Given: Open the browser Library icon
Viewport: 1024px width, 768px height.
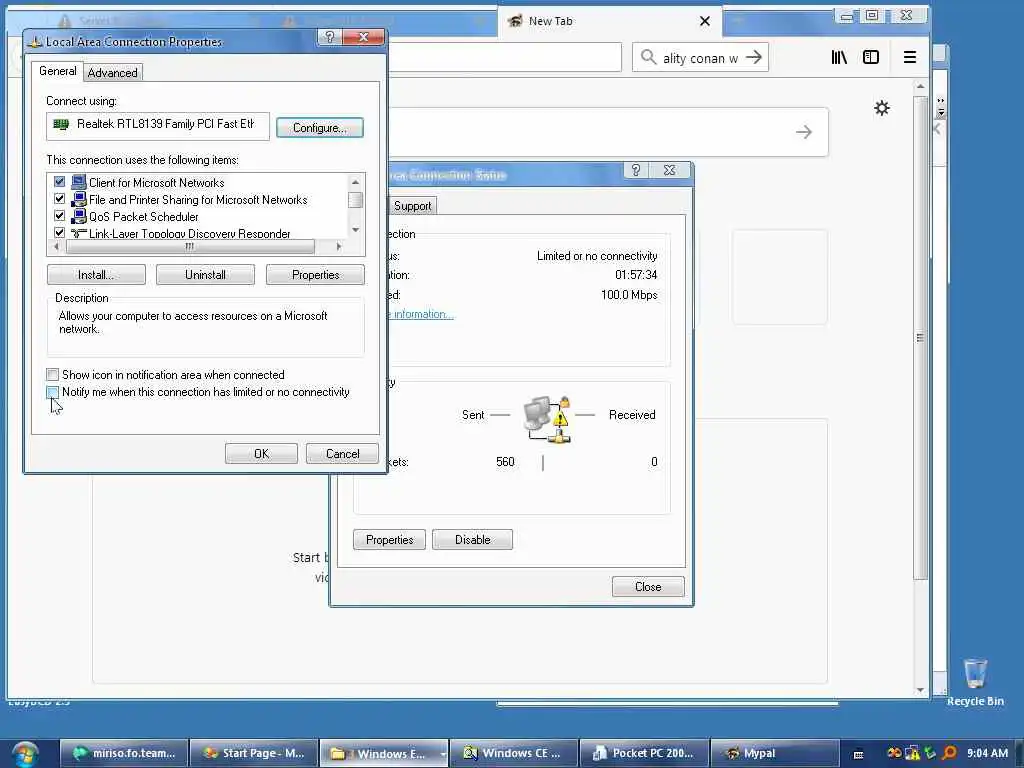Looking at the screenshot, I should tap(839, 57).
